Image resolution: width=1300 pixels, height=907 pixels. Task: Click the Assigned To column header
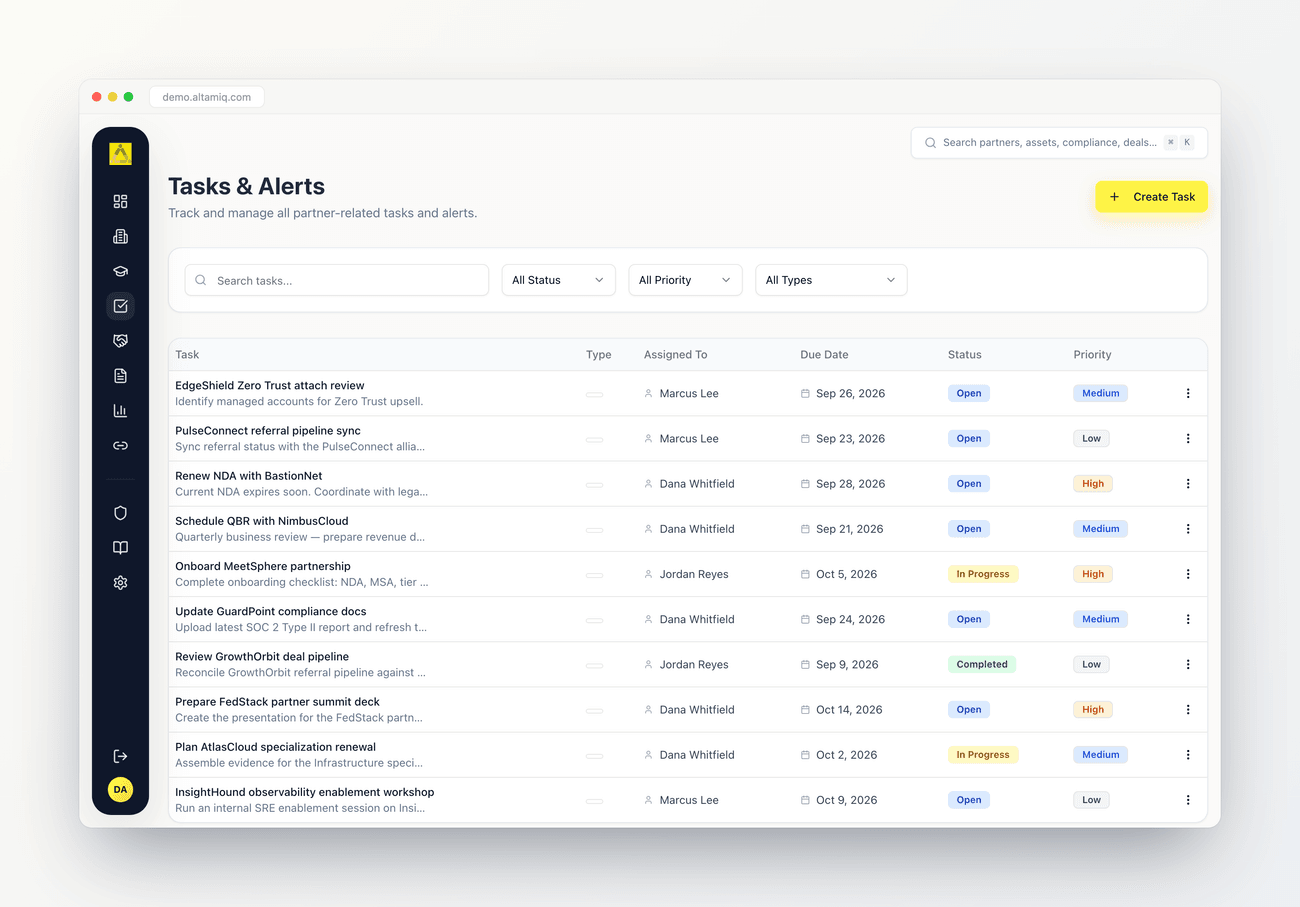click(675, 354)
